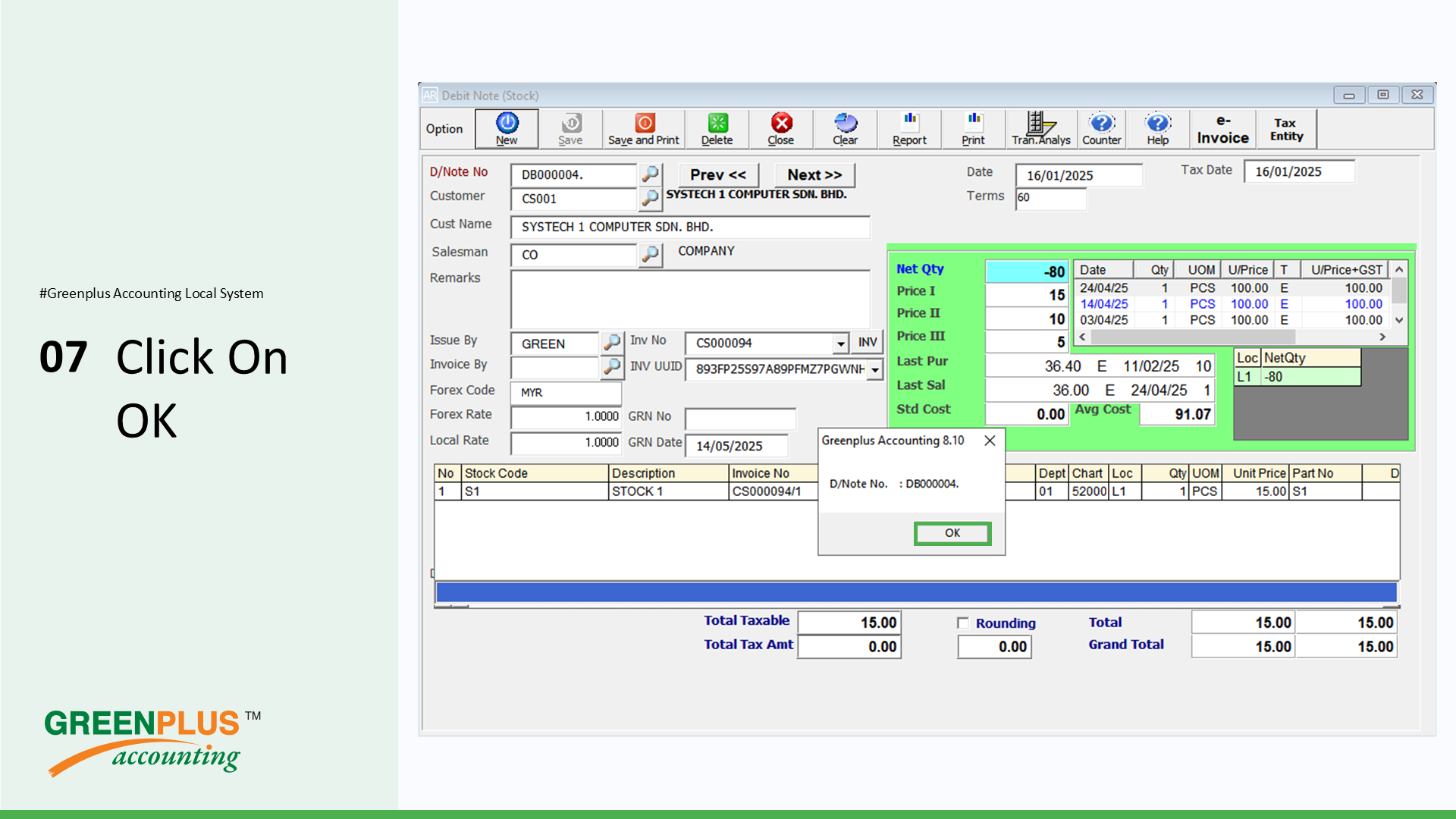
Task: Click the D/Note No search magnifier
Action: coord(650,174)
